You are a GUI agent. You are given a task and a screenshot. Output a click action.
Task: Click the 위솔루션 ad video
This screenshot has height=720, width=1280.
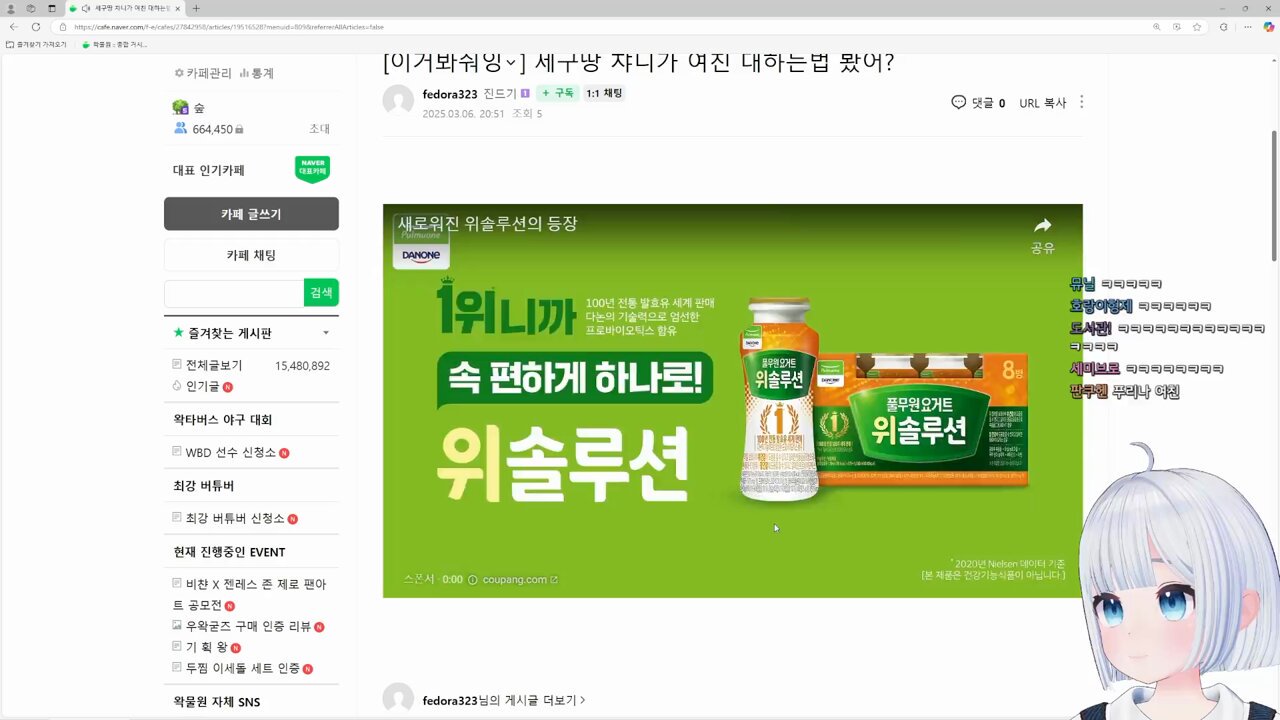click(x=732, y=400)
